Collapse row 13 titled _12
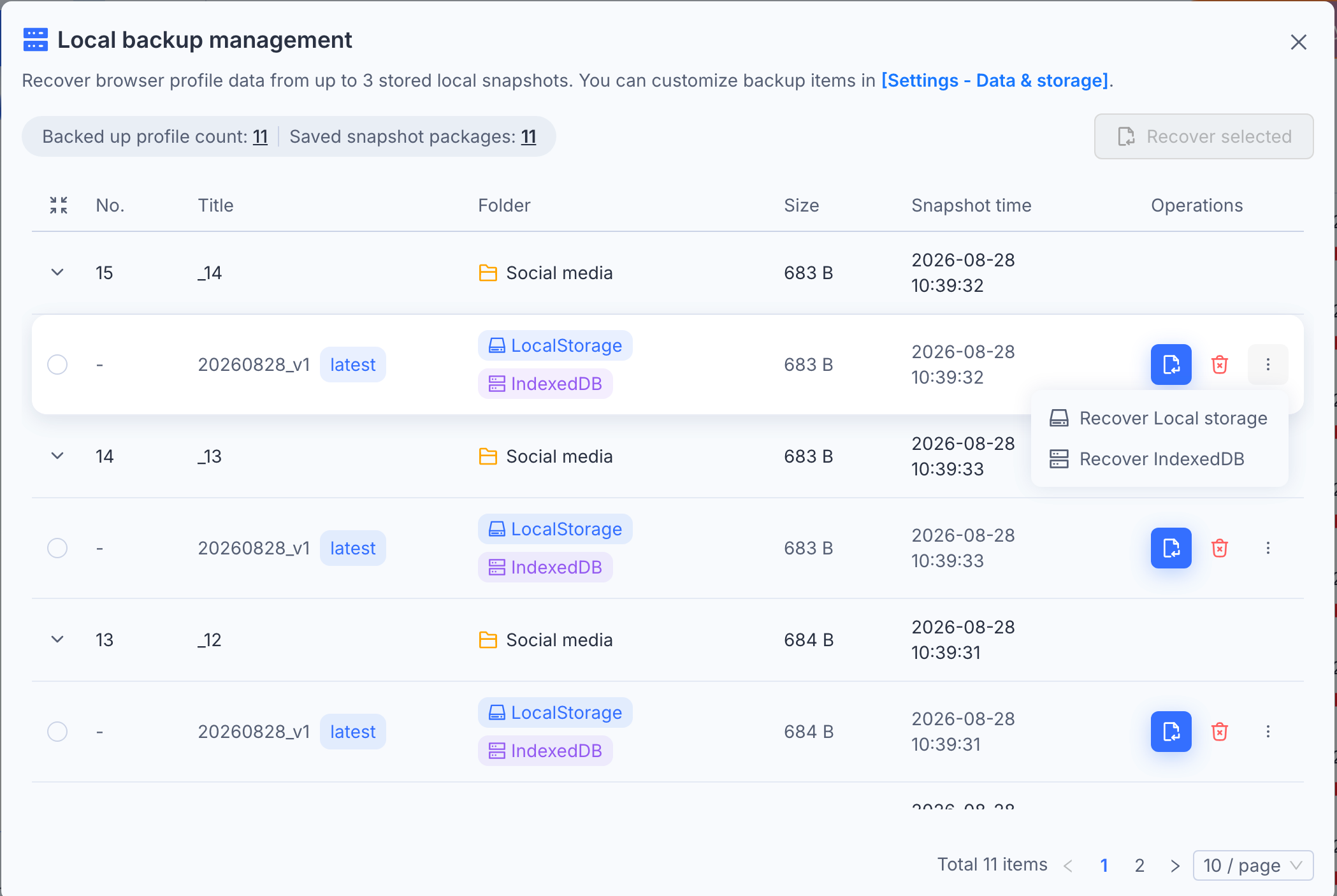The image size is (1337, 896). point(57,640)
